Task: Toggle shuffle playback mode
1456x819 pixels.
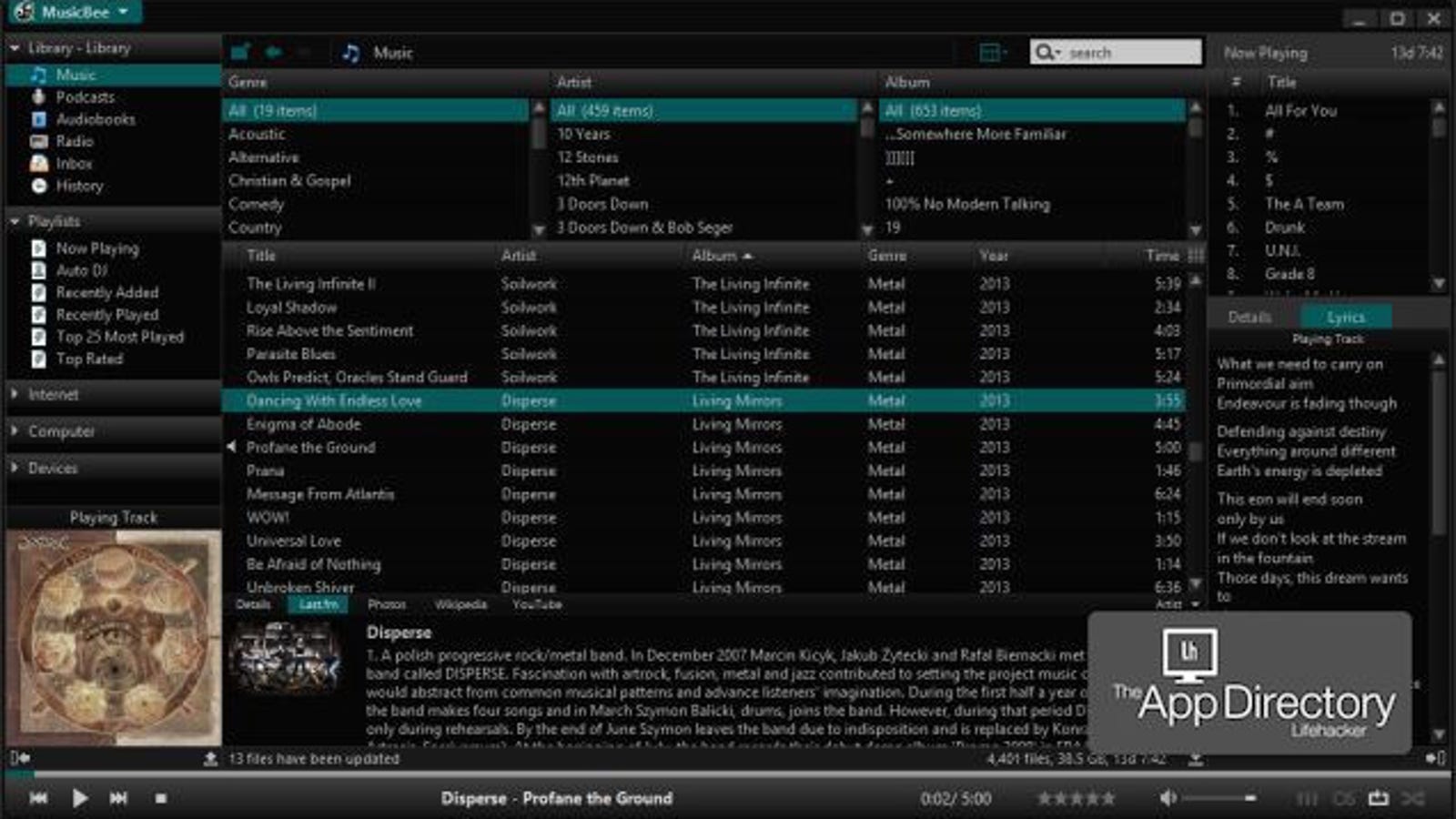Action: [x=1412, y=798]
